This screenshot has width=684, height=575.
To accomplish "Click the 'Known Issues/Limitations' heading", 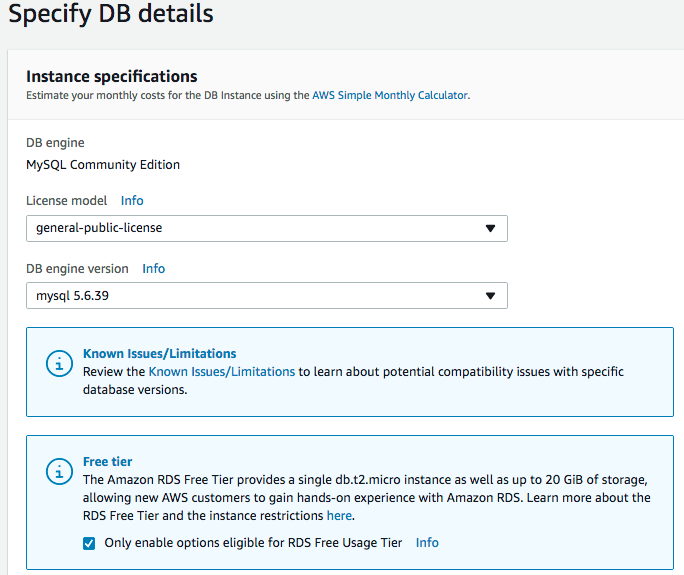I will (160, 353).
